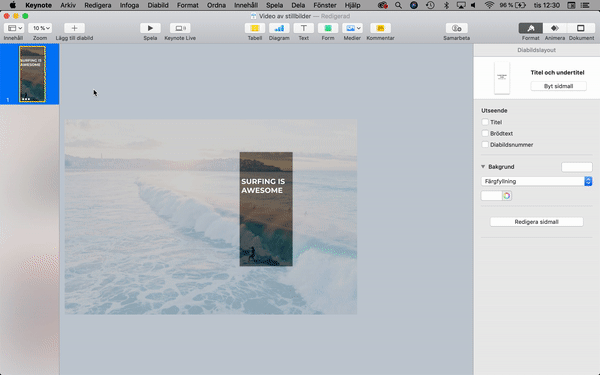Enable the Brödtext checkbox
Screen dimensions: 600x375
485,133
